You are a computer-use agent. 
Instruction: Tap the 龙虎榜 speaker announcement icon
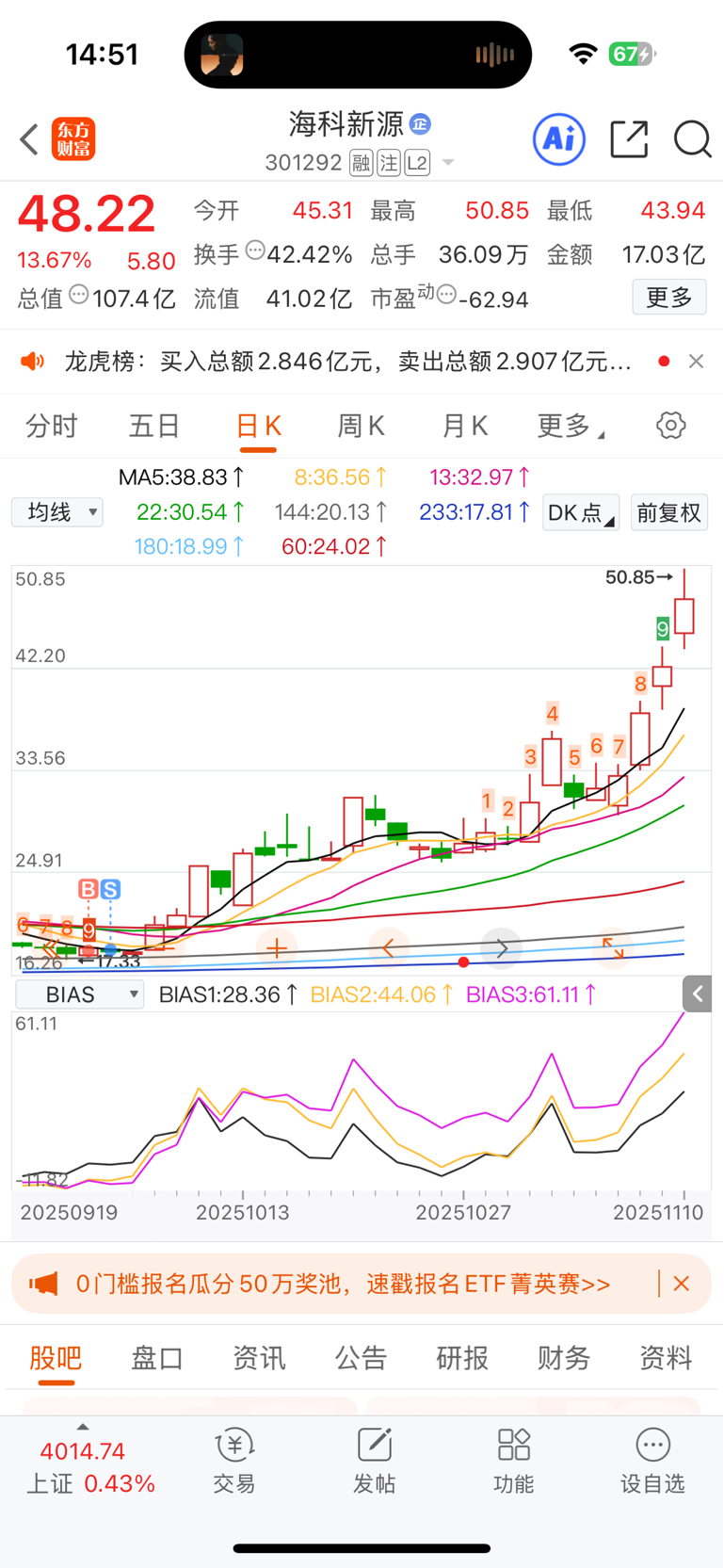[x=33, y=362]
